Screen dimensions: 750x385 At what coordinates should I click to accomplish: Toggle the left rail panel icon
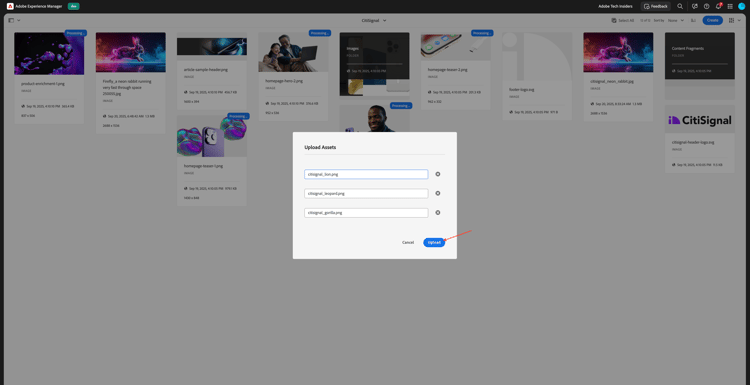pos(11,20)
